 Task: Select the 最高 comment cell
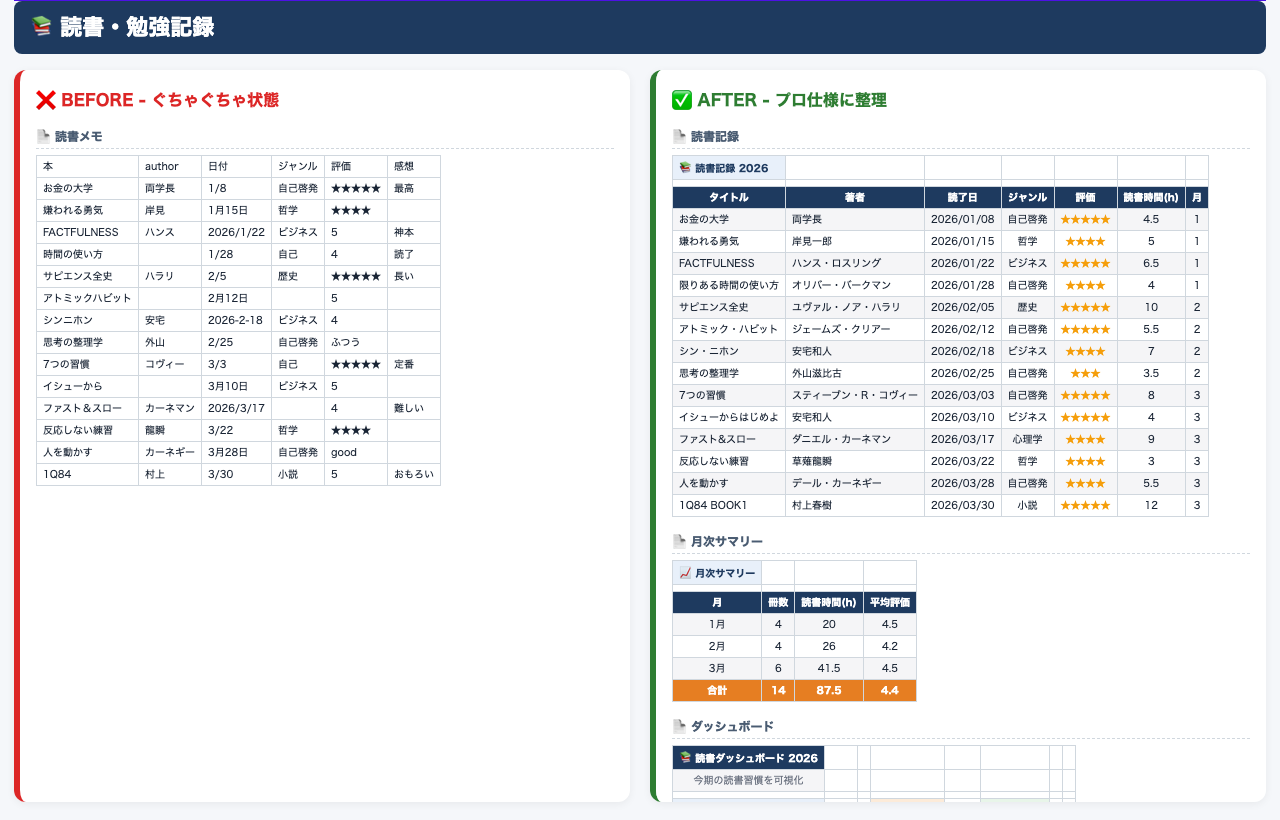[x=414, y=188]
